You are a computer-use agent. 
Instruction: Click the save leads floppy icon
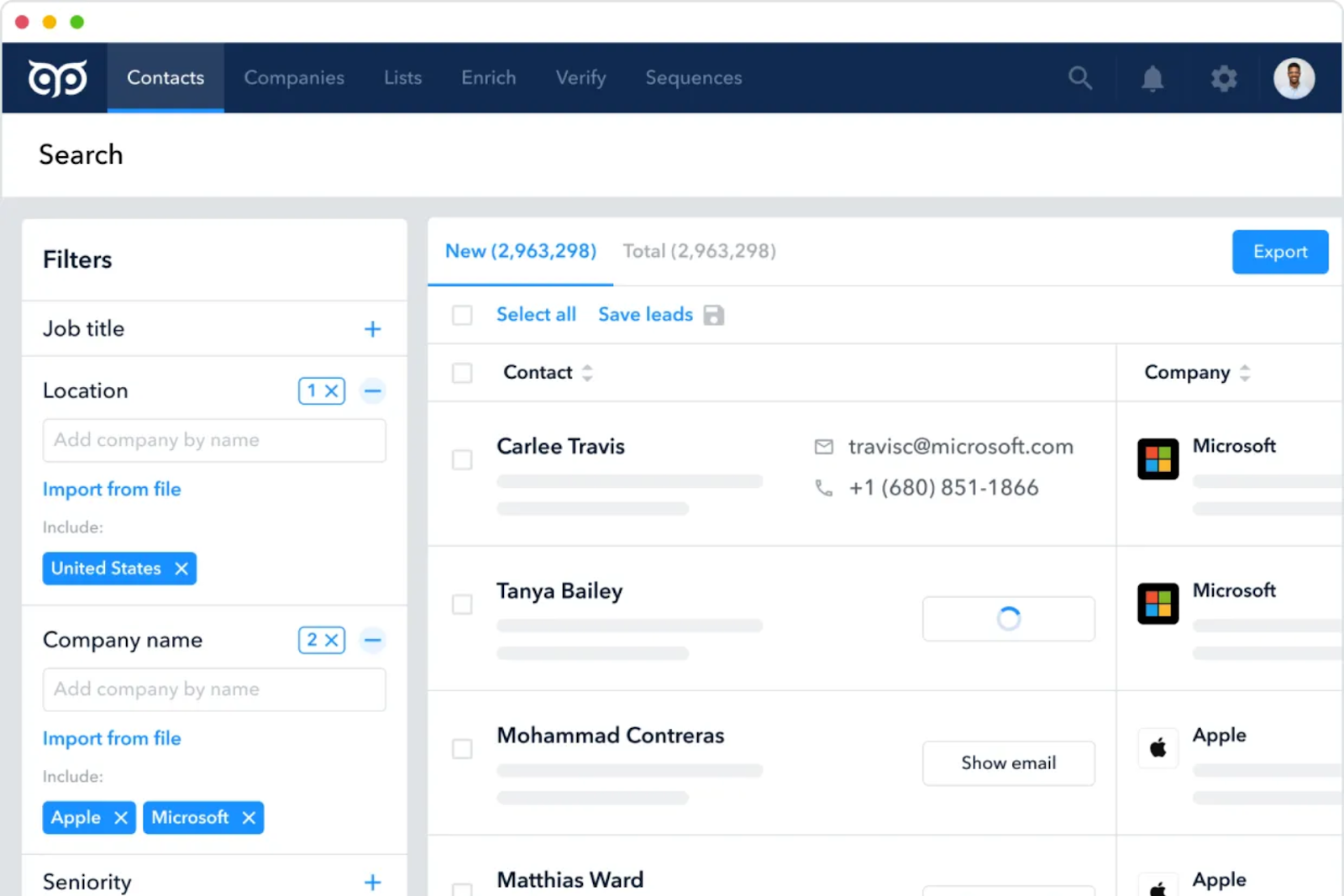click(714, 315)
